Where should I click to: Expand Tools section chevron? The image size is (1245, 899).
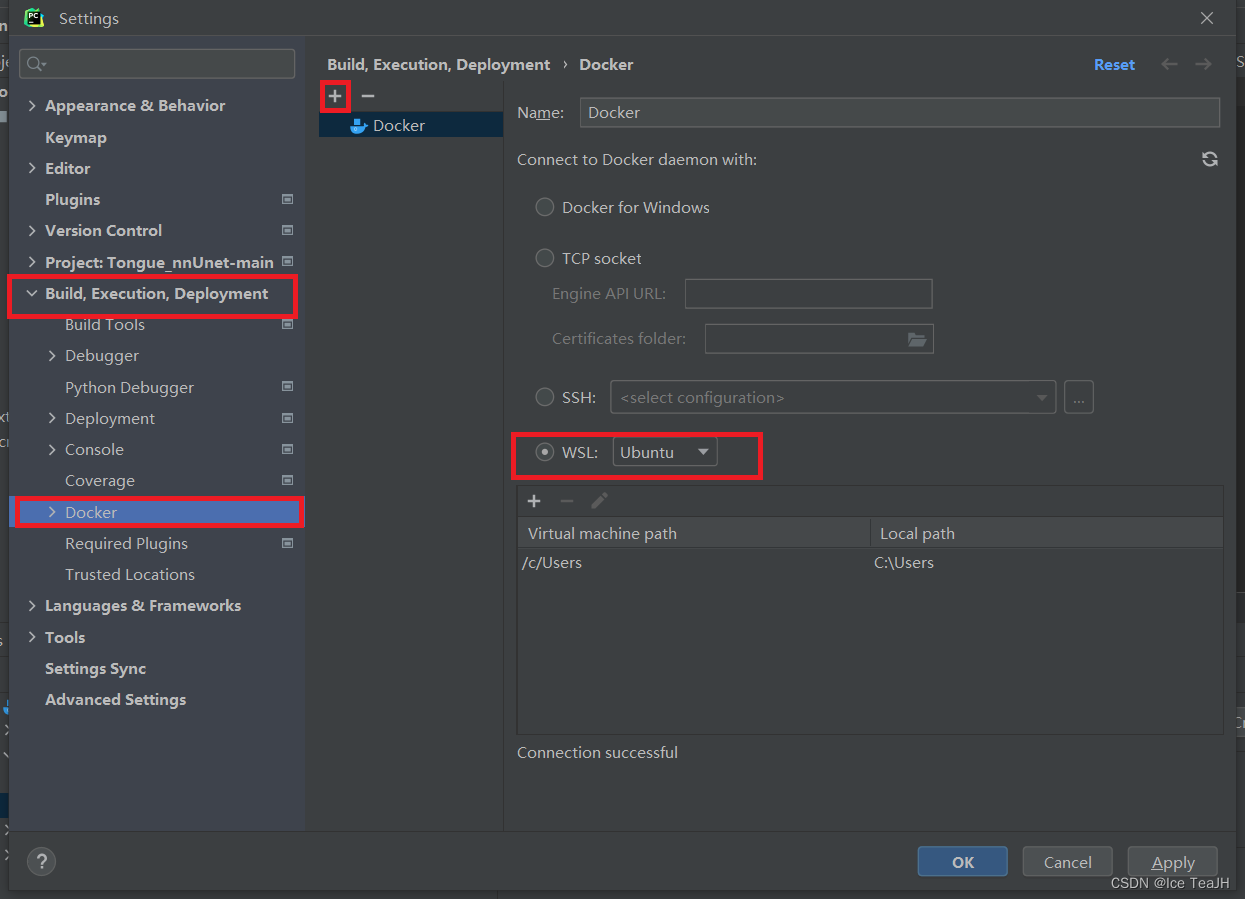click(32, 637)
